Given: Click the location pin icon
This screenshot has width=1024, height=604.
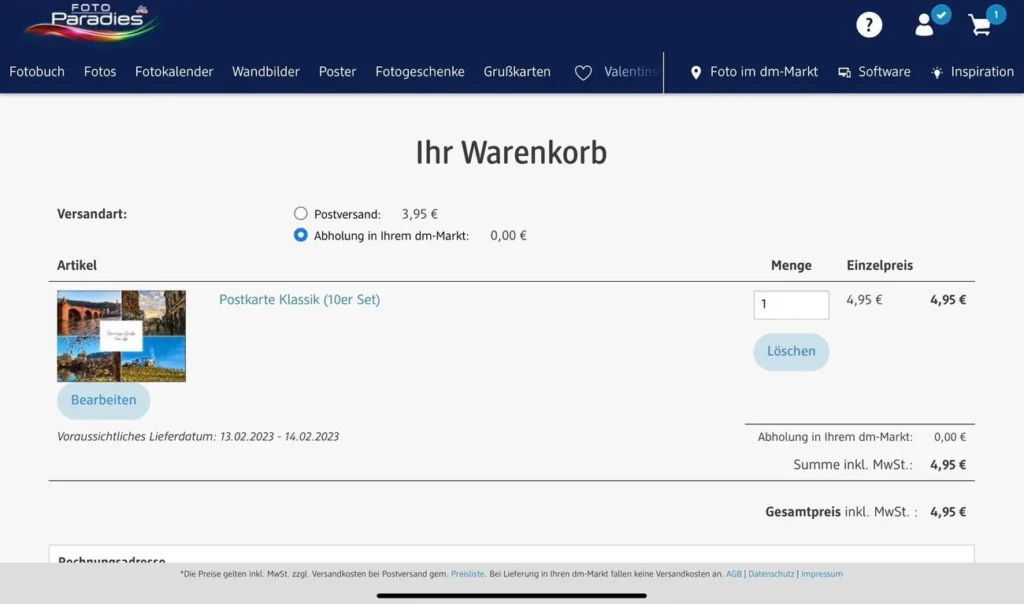Looking at the screenshot, I should click(x=696, y=72).
